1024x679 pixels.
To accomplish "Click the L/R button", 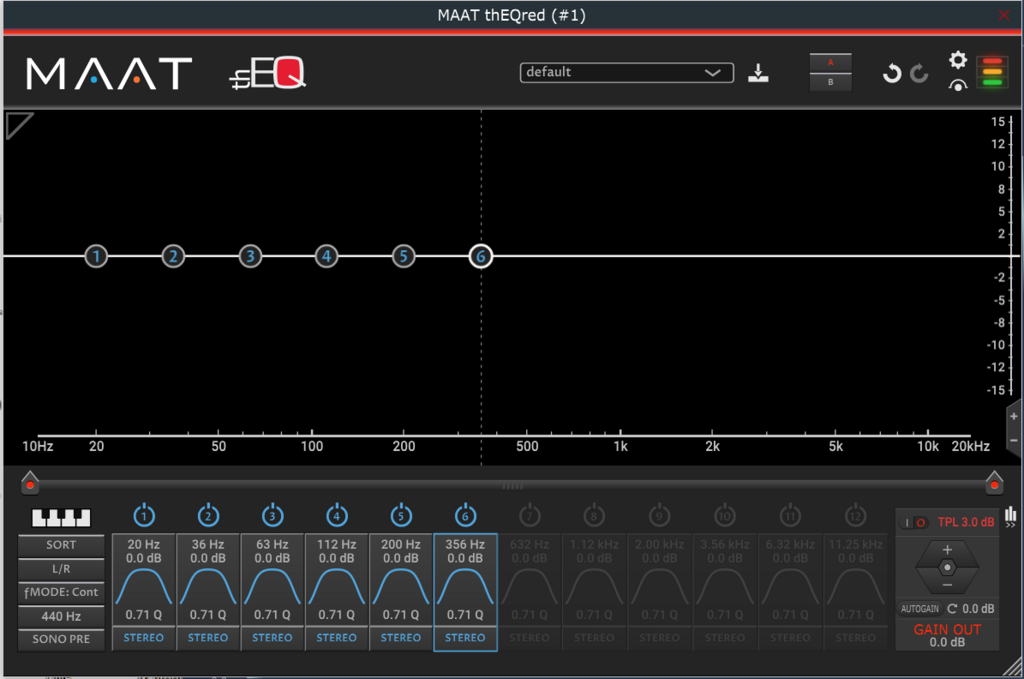I will click(61, 569).
